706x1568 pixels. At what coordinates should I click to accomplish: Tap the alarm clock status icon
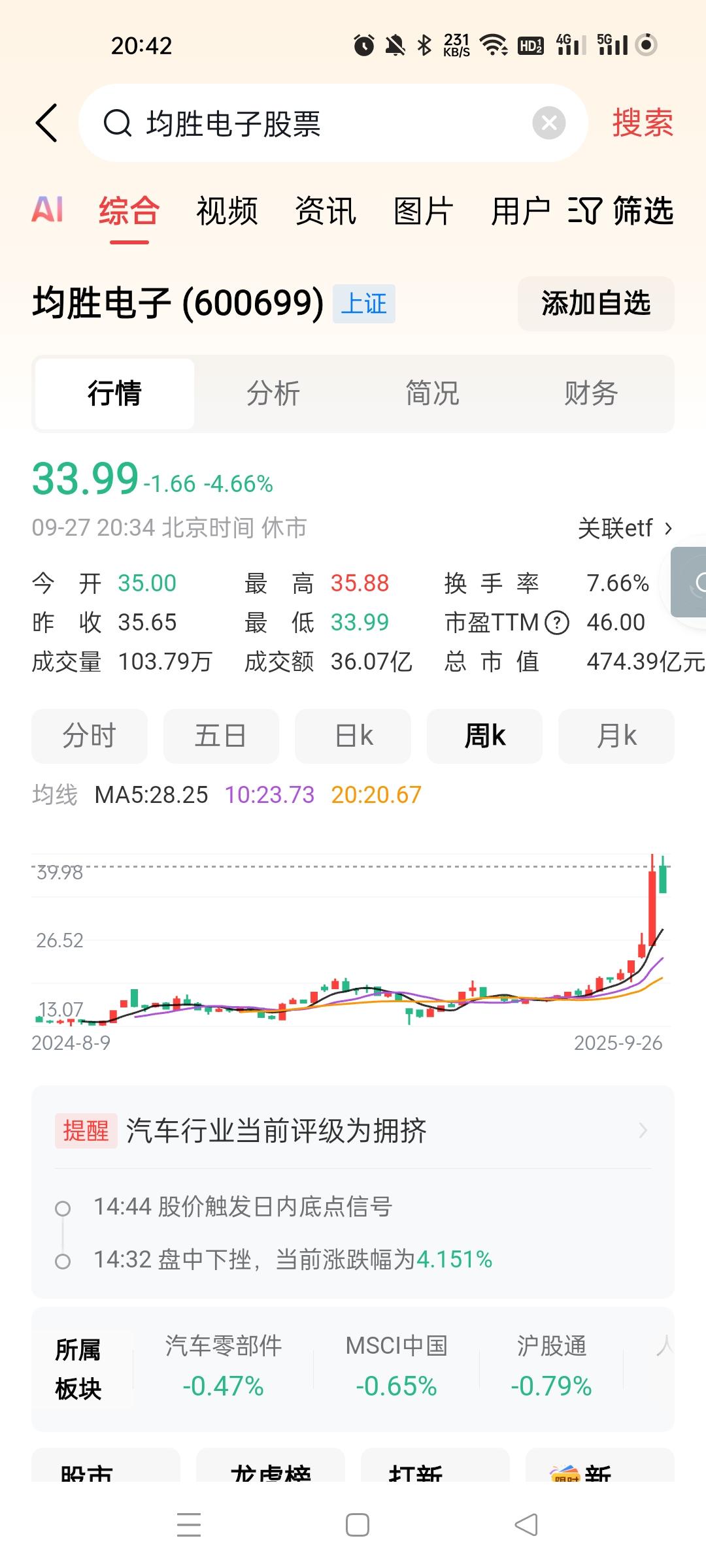(x=364, y=45)
